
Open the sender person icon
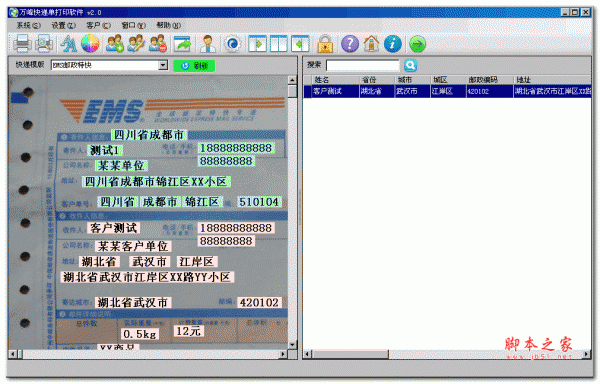point(207,44)
